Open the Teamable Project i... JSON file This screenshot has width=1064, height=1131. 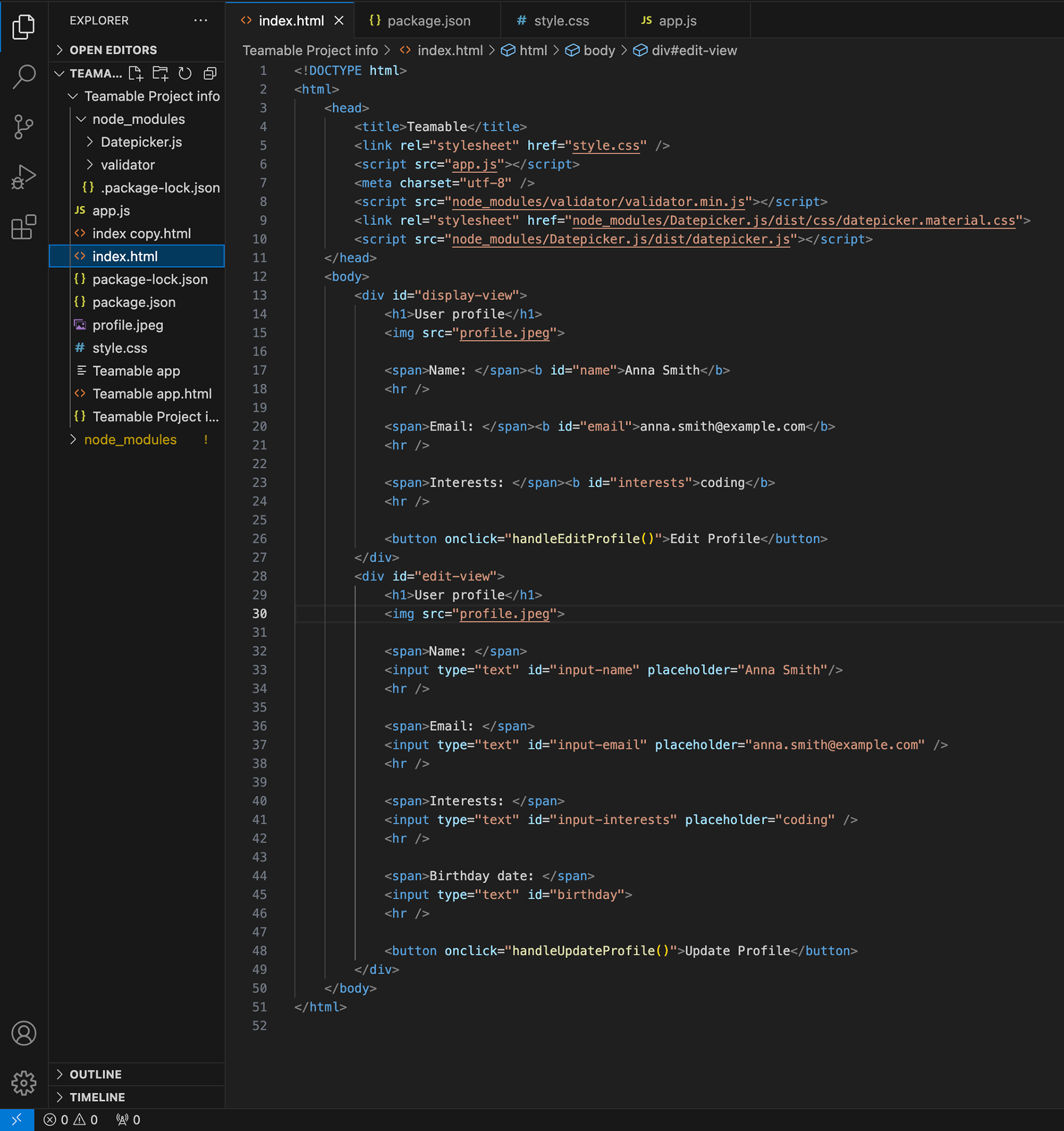click(155, 417)
